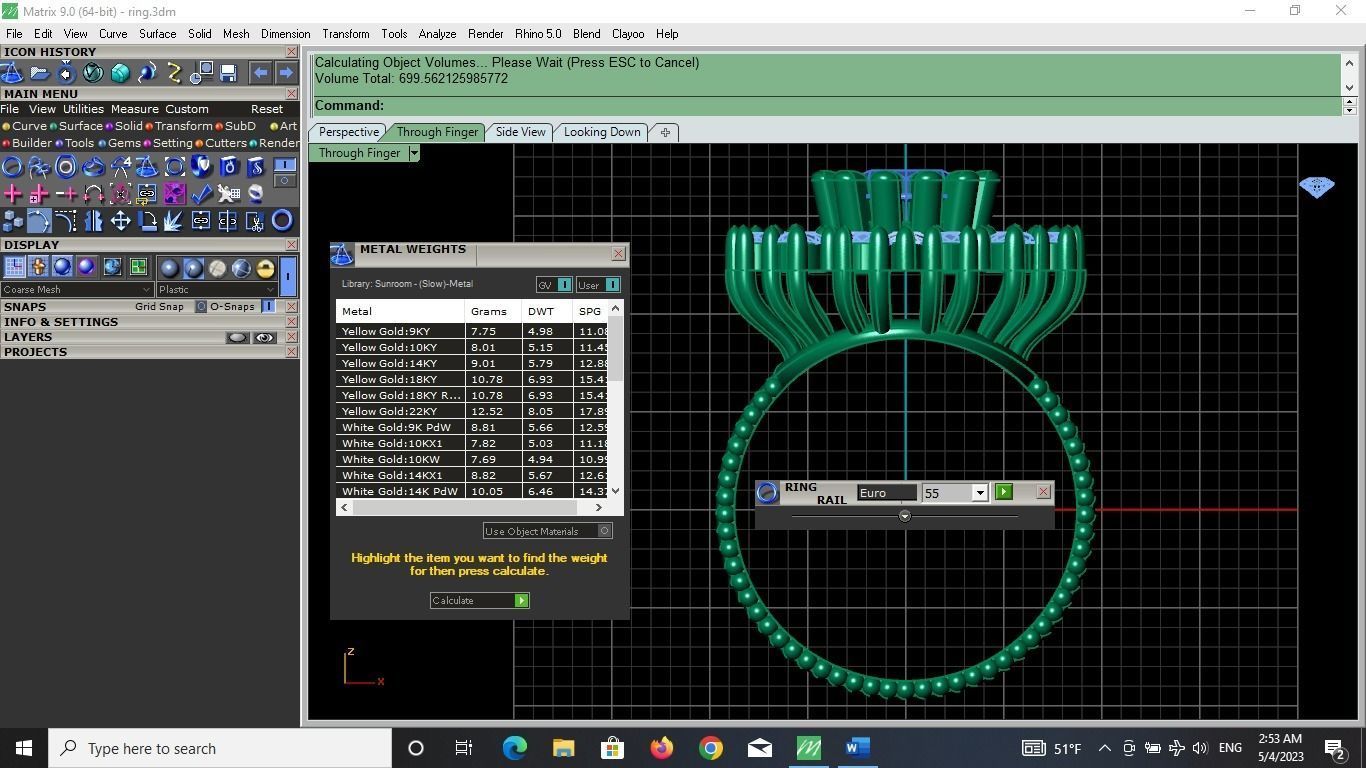The image size is (1366, 768).
Task: Click the blue shield icon in tool row
Action: pyautogui.click(x=201, y=166)
